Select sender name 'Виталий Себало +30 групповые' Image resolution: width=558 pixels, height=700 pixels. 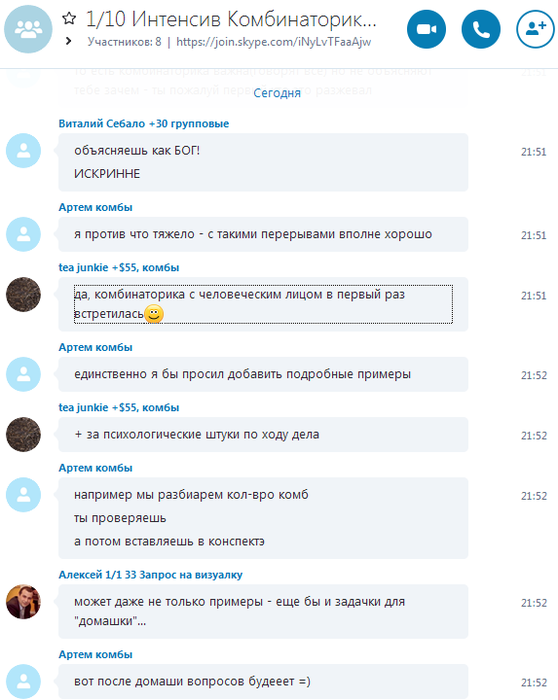[x=143, y=124]
